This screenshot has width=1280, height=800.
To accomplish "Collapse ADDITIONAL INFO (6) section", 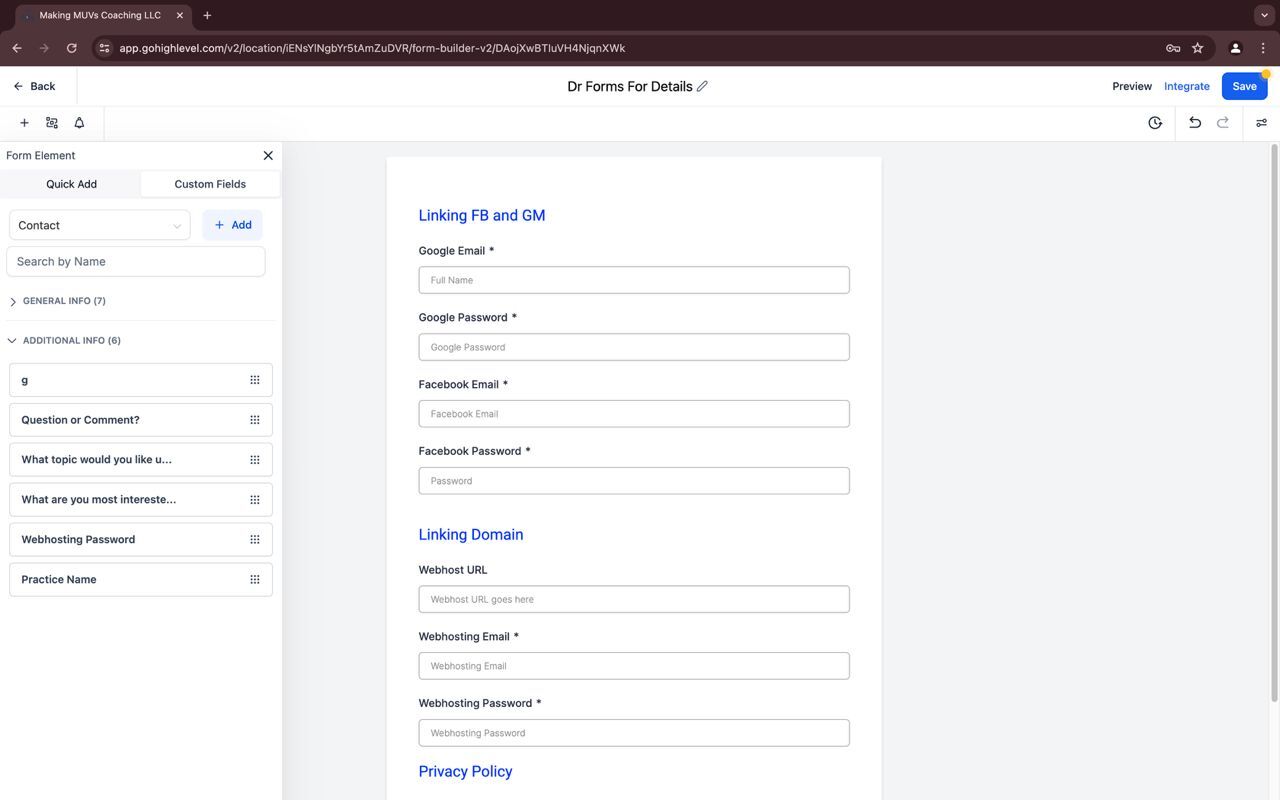I will 65,341.
